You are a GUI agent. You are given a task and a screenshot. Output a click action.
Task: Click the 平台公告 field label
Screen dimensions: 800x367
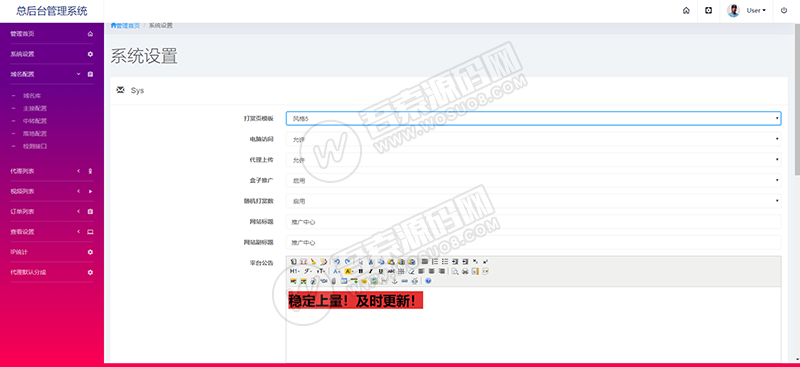[261, 263]
